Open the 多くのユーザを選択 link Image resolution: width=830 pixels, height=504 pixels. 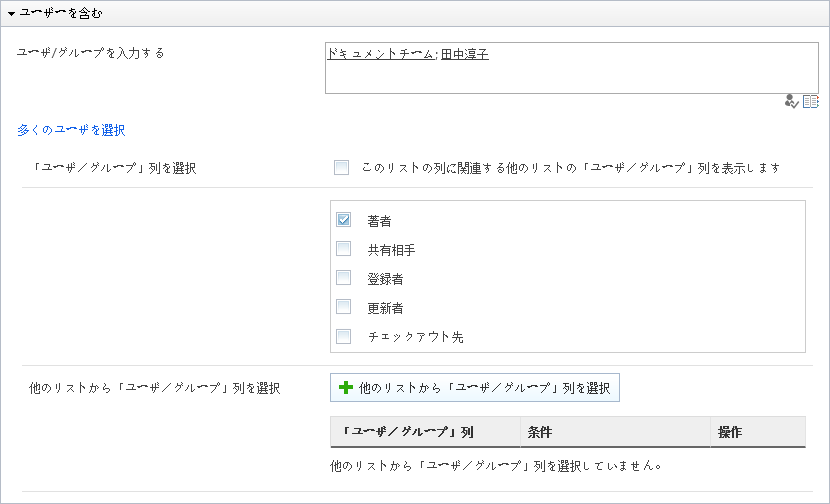(71, 130)
